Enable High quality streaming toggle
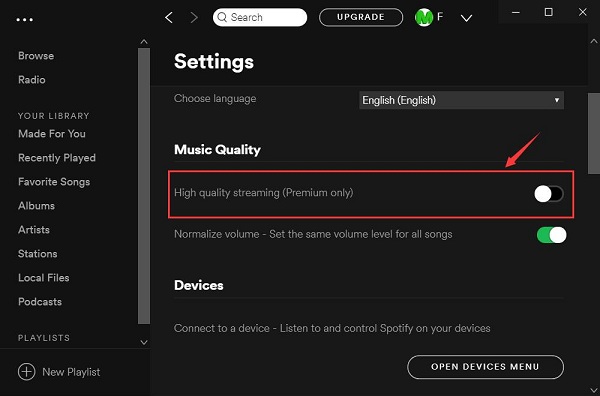600x396 pixels. click(x=549, y=194)
